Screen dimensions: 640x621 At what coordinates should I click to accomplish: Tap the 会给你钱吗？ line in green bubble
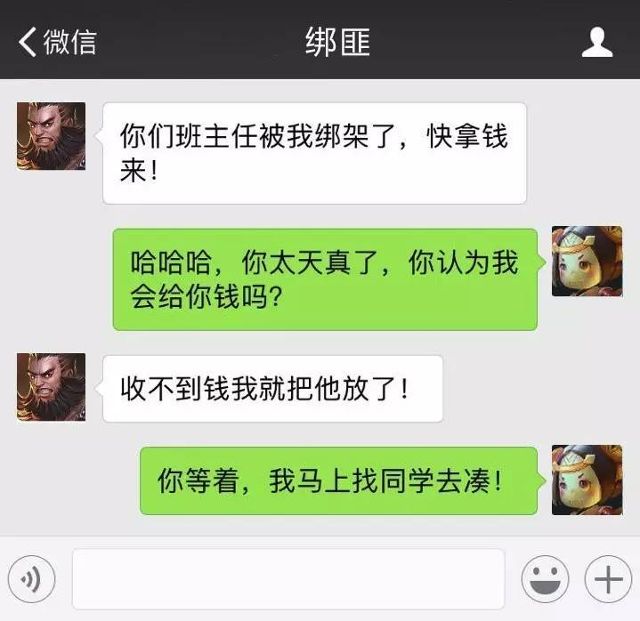206,297
